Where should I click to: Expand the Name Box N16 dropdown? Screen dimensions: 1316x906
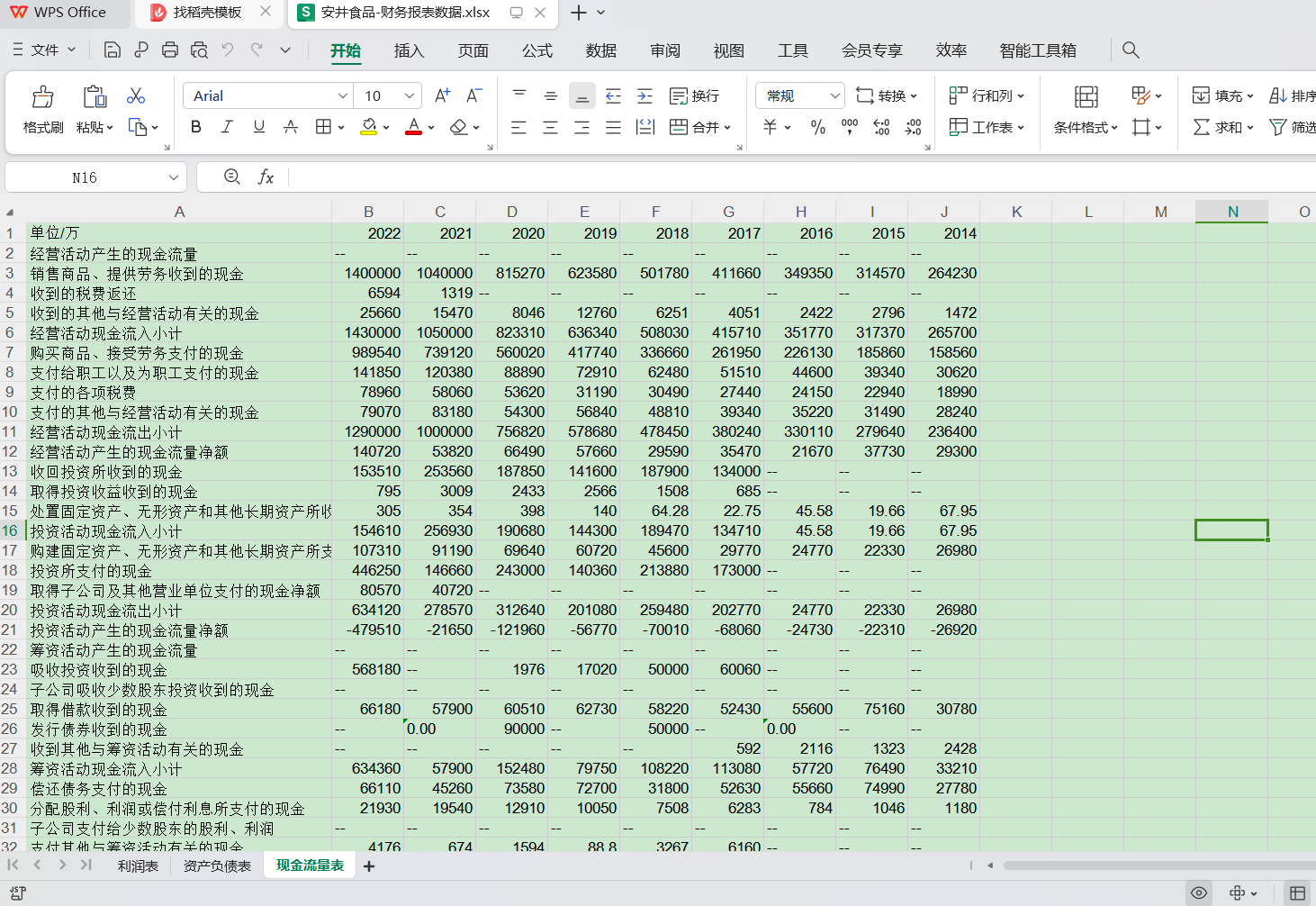tap(174, 177)
